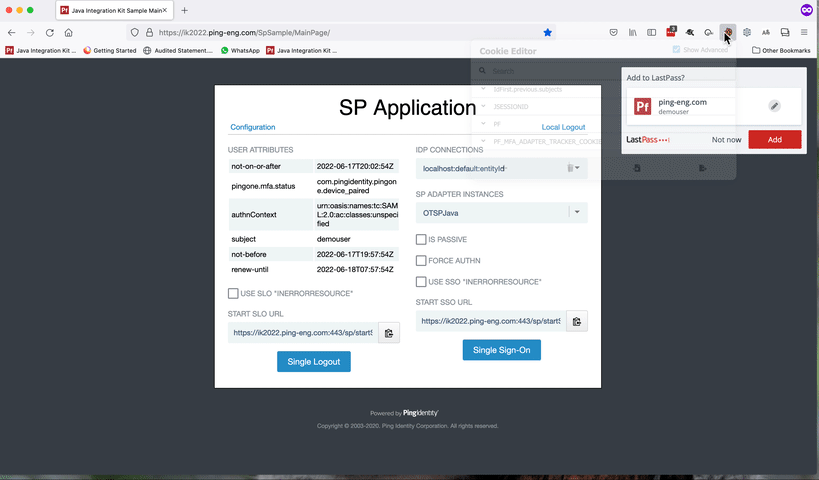Click the Cookie Editor export icon
The width and height of the screenshot is (819, 480).
coord(703,168)
